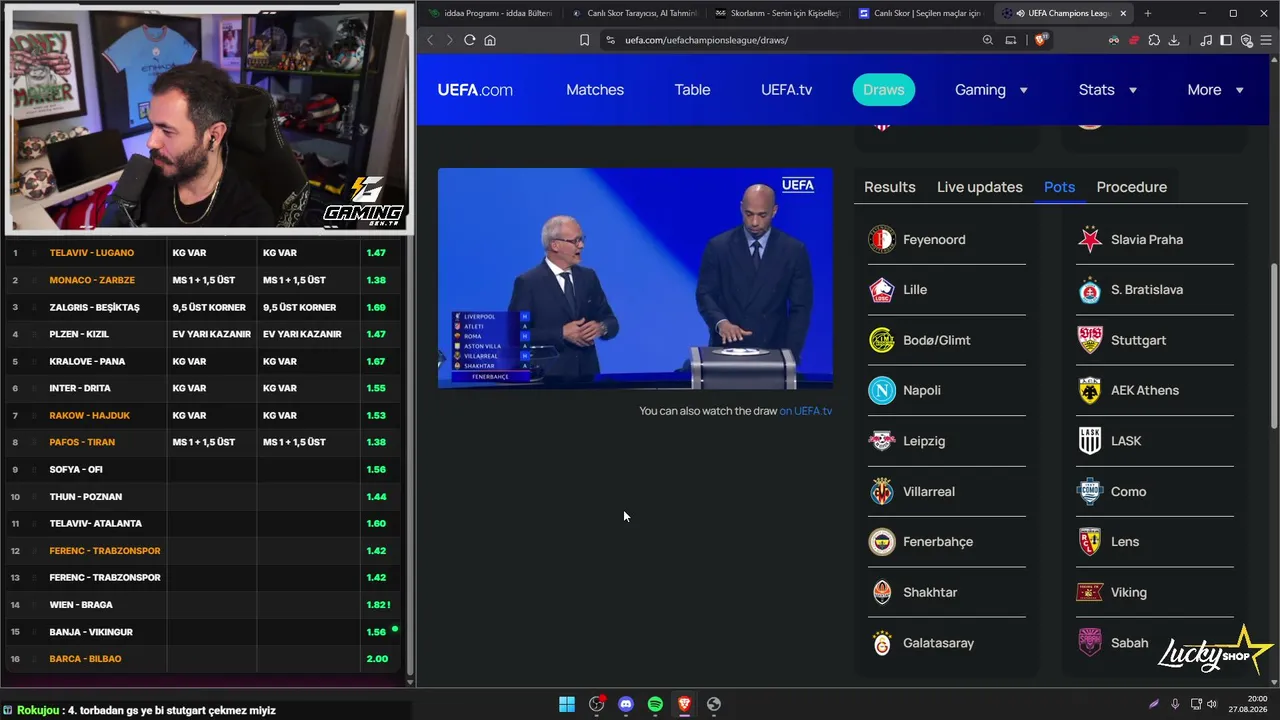Click the Fenerbahçe club crest
The width and height of the screenshot is (1280, 720).
(x=882, y=542)
